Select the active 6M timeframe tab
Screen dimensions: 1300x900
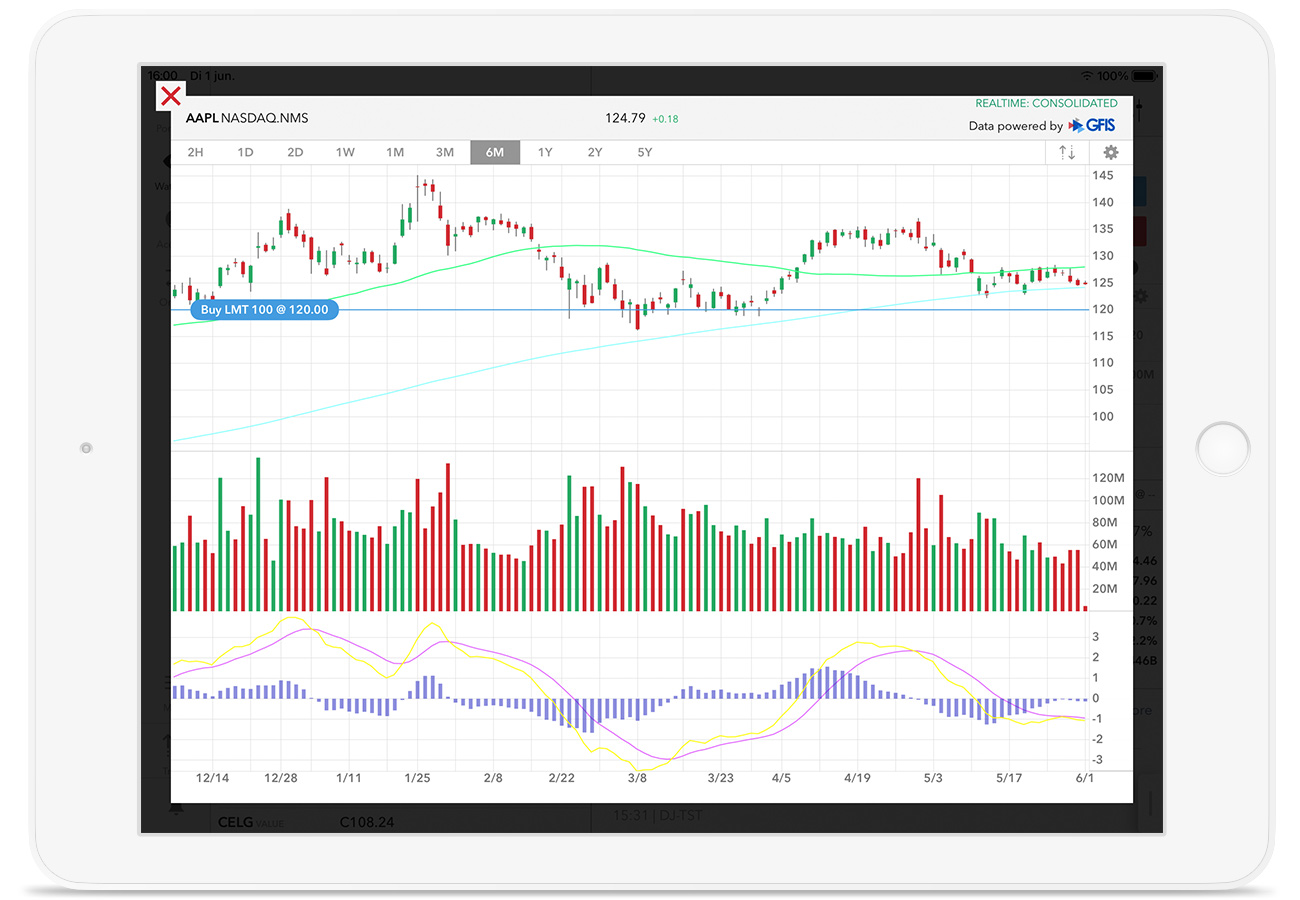[x=495, y=152]
